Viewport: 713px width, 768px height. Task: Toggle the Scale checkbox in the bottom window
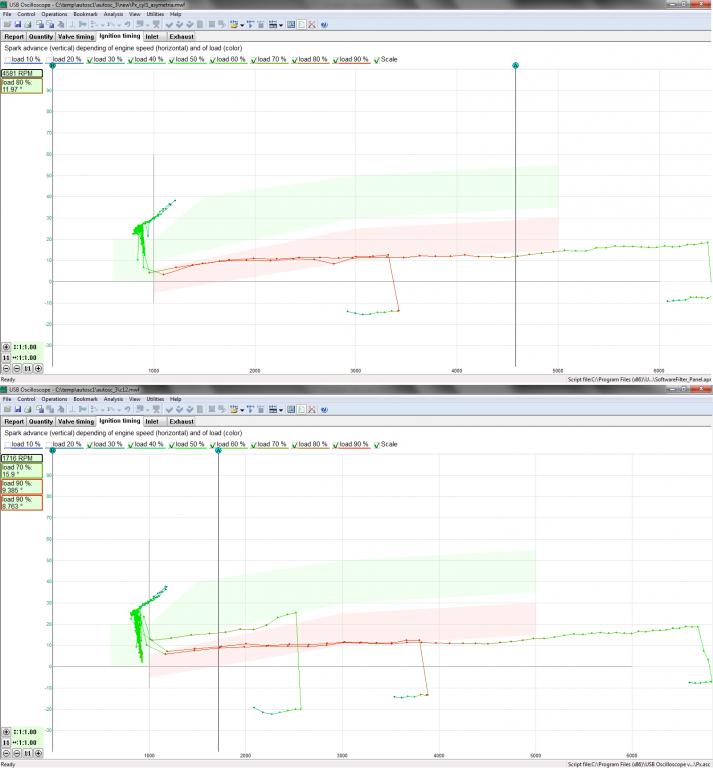377,445
